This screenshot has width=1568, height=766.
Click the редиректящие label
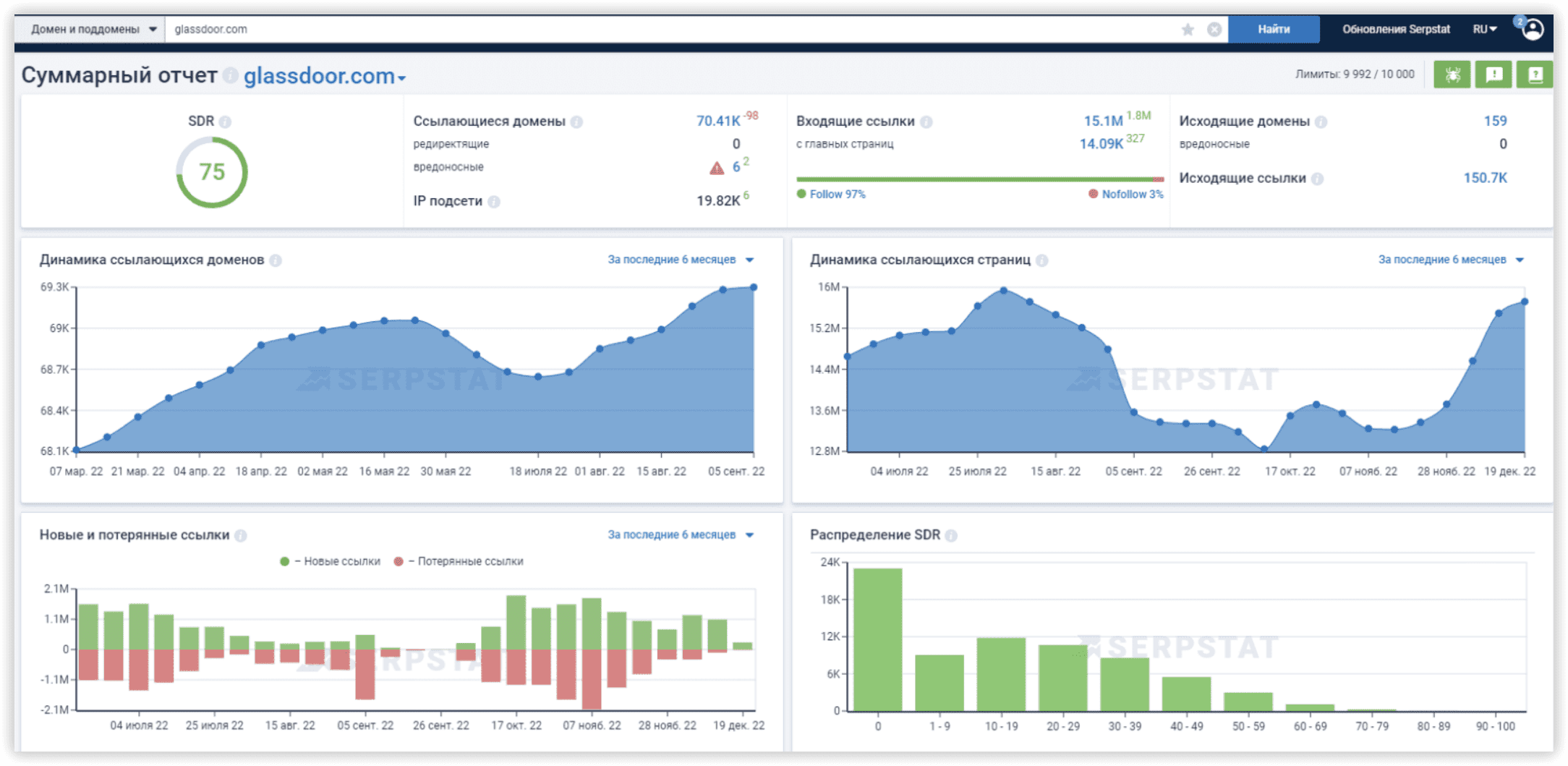(451, 144)
